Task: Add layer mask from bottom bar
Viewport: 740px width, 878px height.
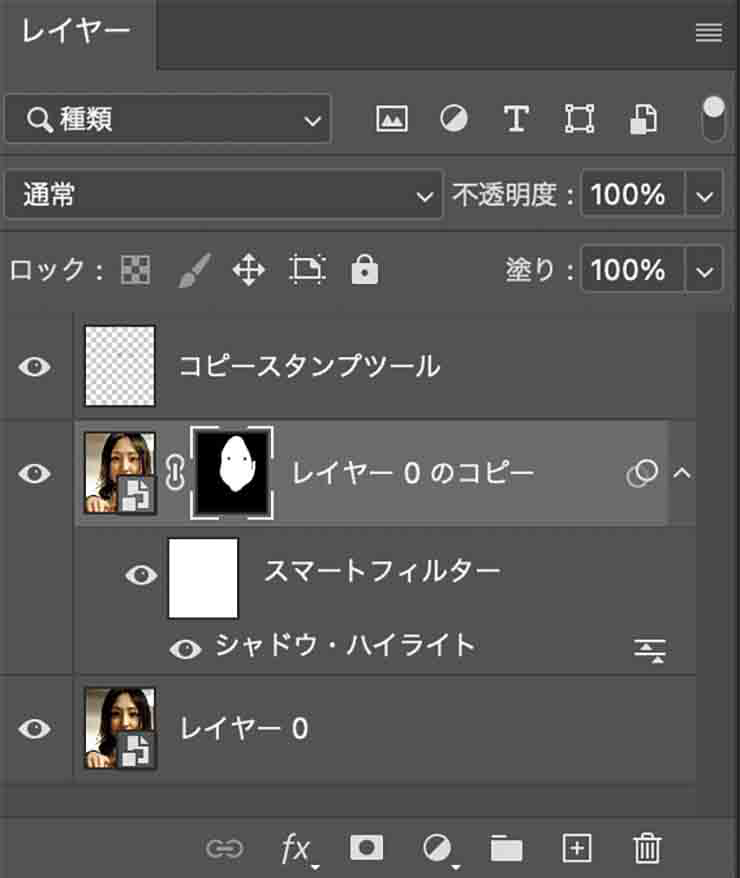Action: point(366,848)
